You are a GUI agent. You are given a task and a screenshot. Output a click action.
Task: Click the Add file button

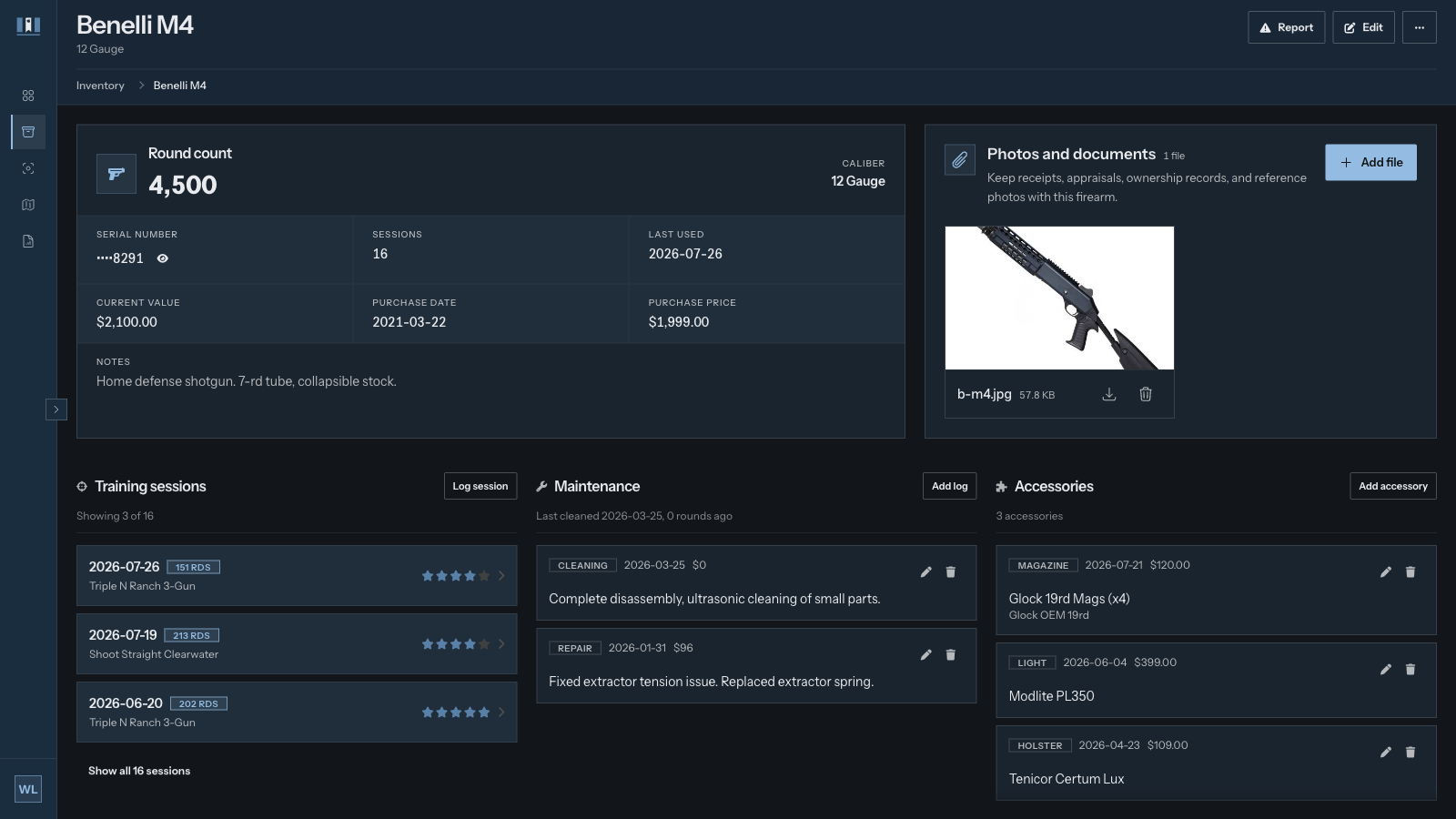[x=1370, y=162]
